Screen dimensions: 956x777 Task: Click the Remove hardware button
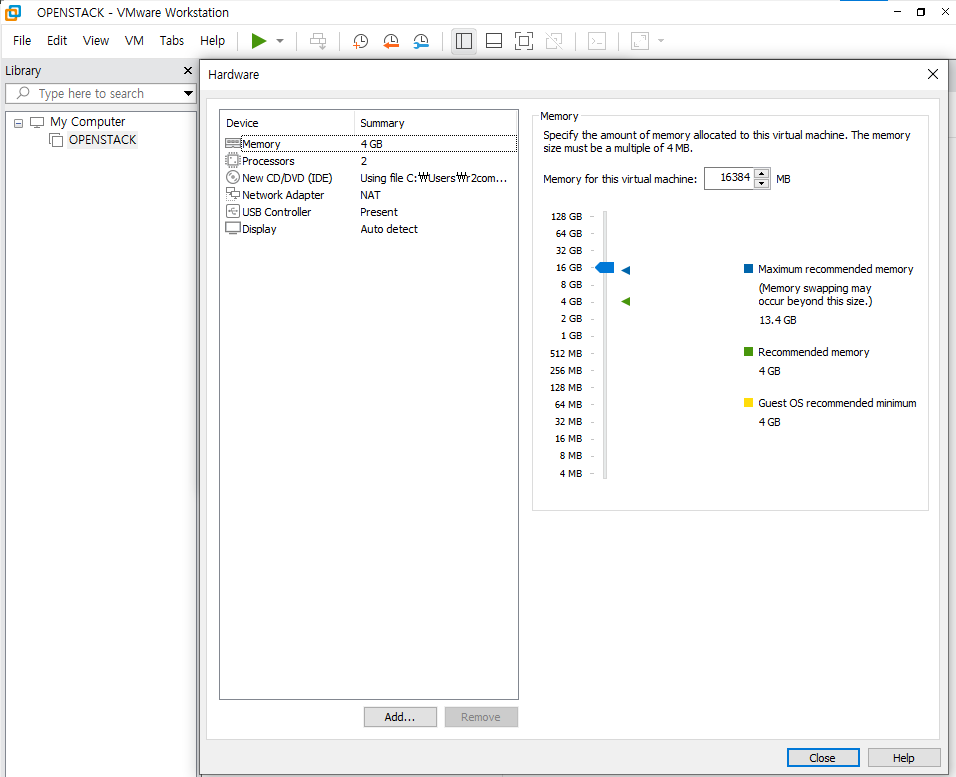point(481,717)
